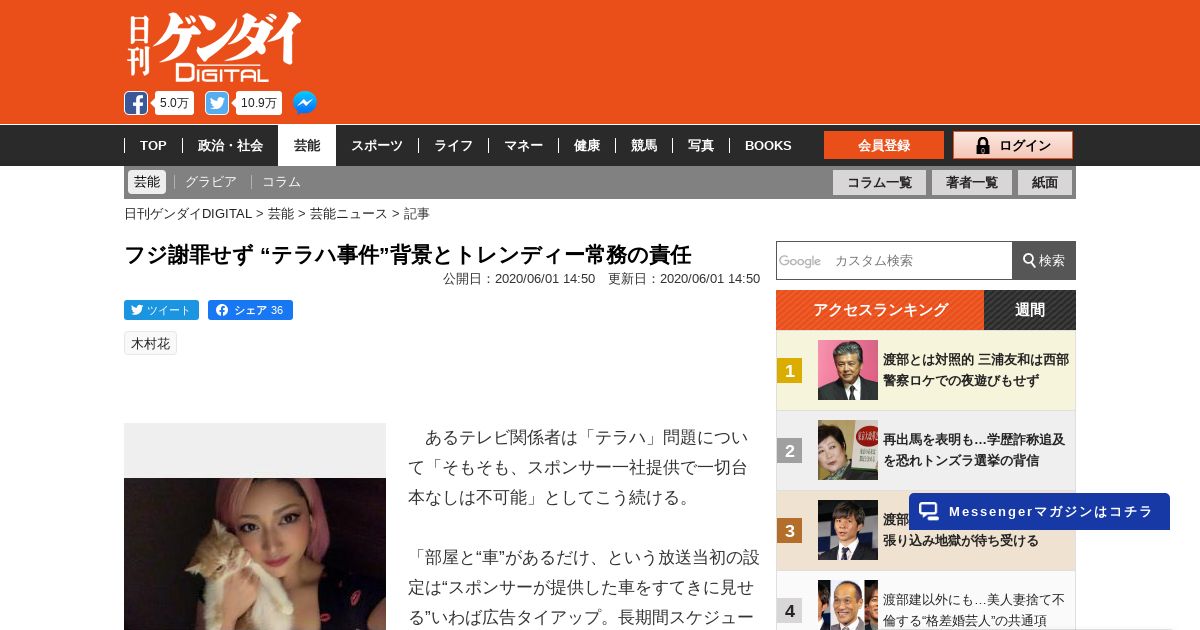Click the 更新日 2020/06/01 14:50 text

pos(684,279)
